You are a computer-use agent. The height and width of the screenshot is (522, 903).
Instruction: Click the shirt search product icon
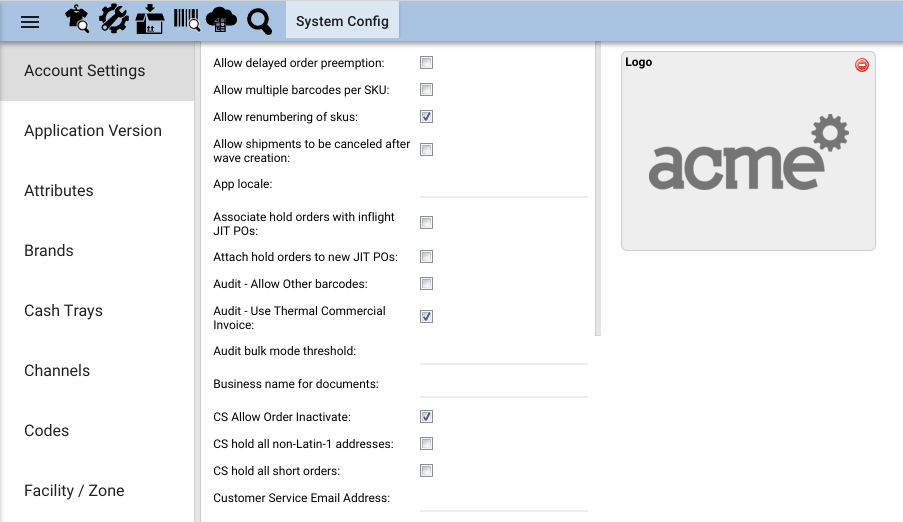click(77, 19)
